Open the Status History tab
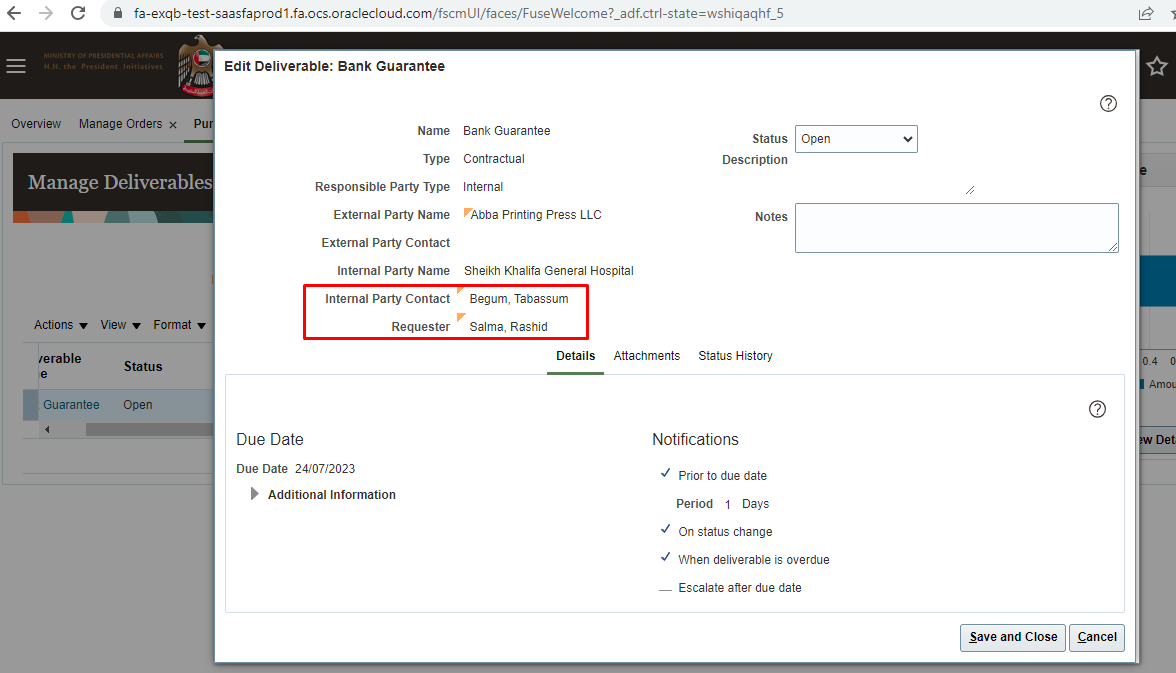The image size is (1176, 673). (x=735, y=356)
